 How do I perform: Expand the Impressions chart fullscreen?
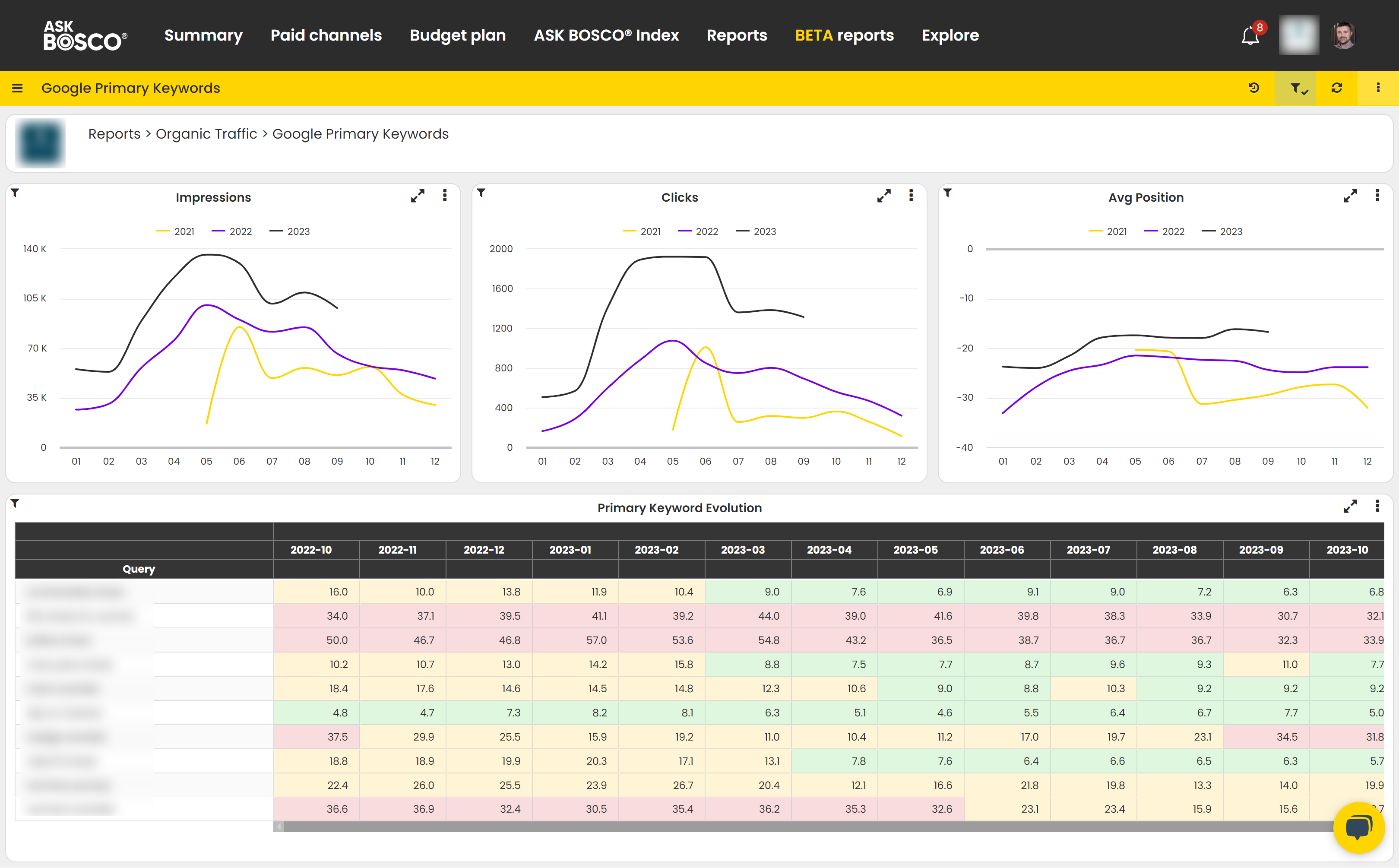417,196
